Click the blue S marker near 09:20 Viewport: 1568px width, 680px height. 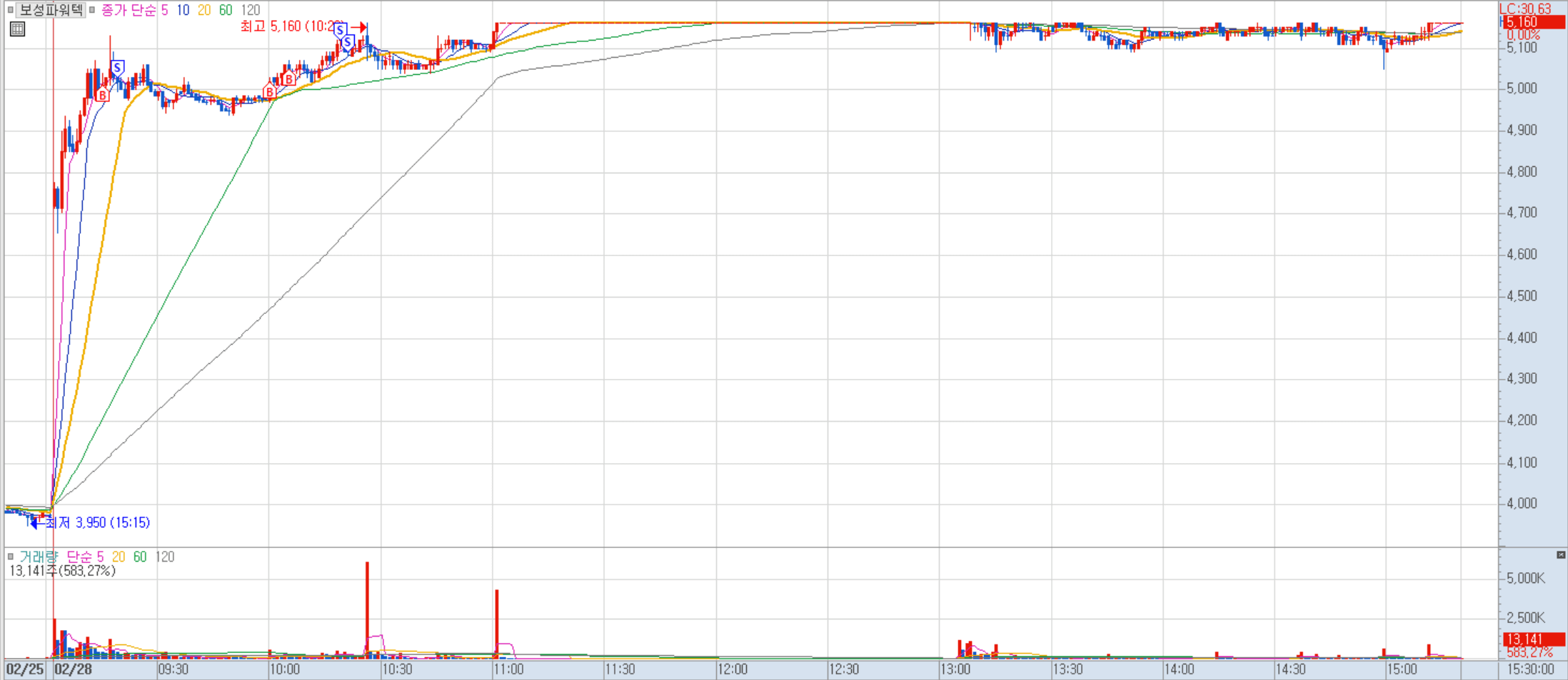[118, 68]
